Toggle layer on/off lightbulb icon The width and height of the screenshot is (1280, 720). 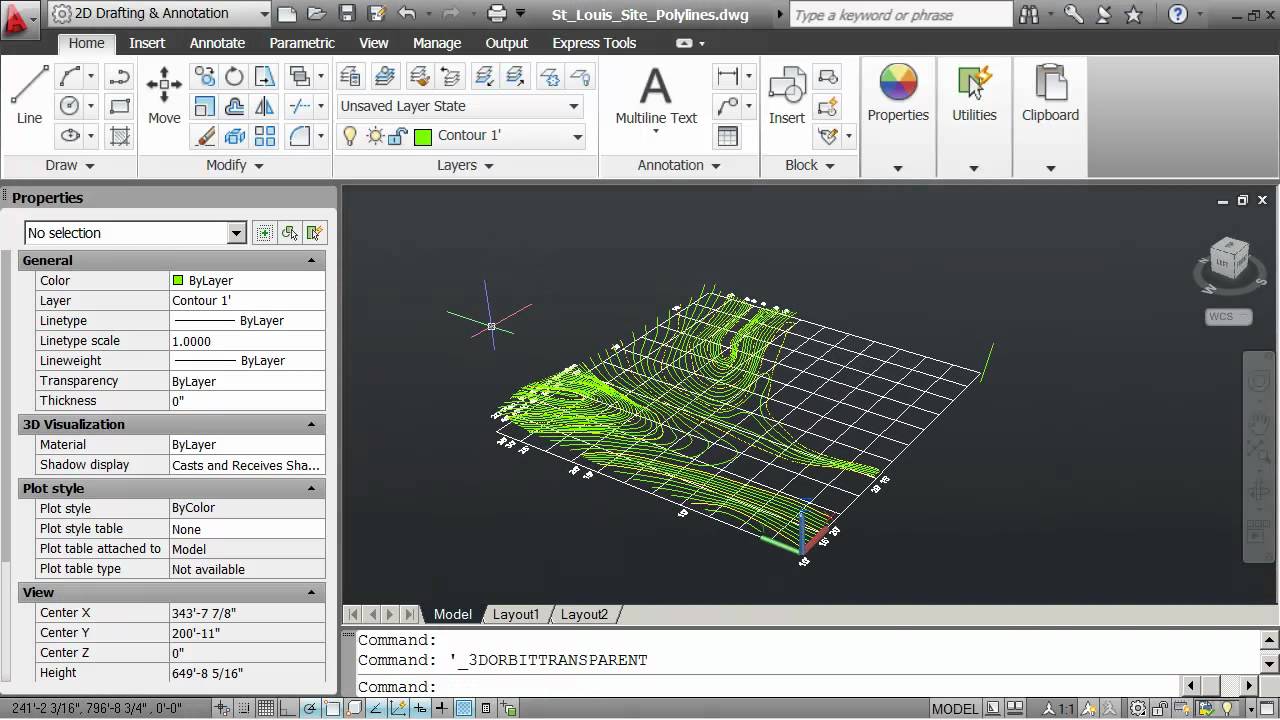pos(350,136)
